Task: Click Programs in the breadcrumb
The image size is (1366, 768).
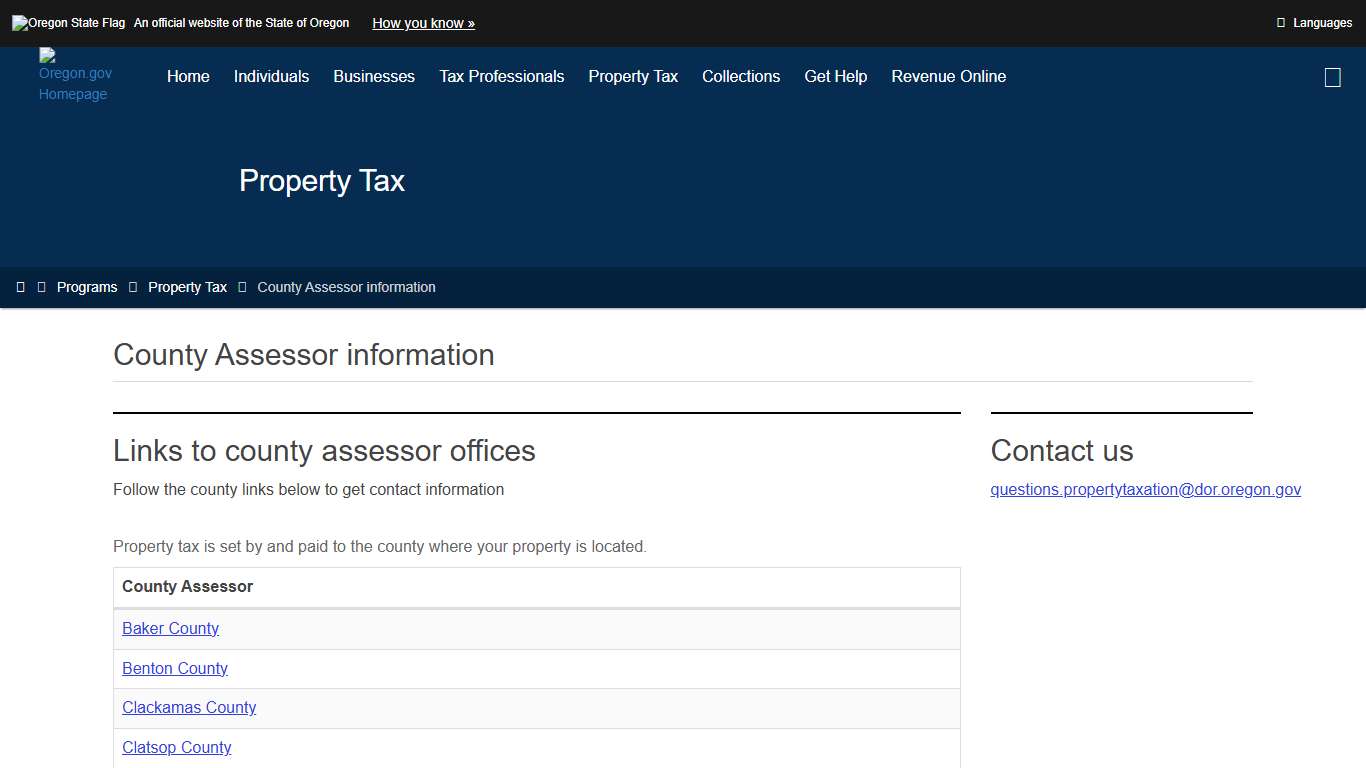Action: 87,287
